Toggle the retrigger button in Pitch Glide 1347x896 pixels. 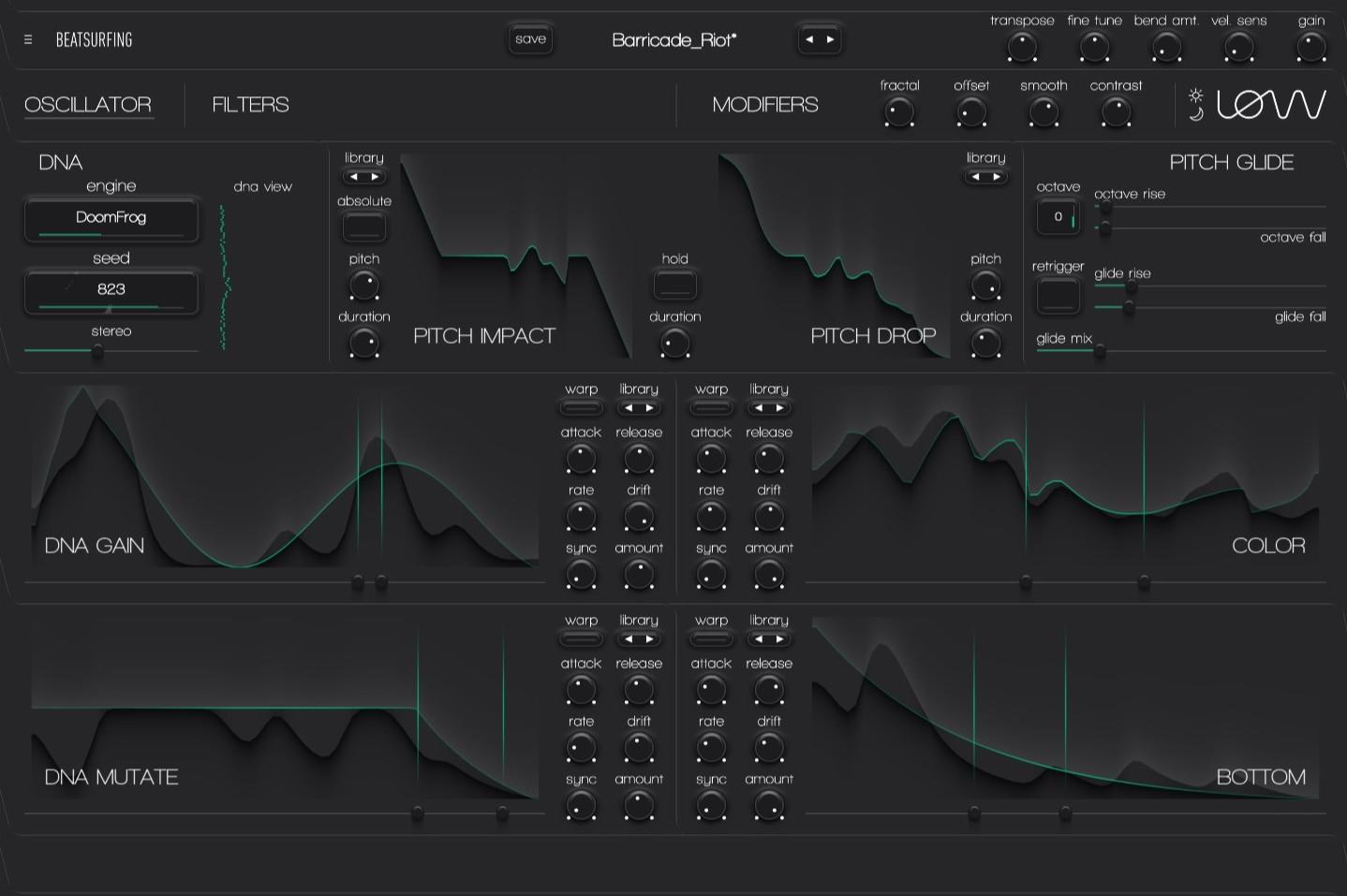pyautogui.click(x=1058, y=297)
